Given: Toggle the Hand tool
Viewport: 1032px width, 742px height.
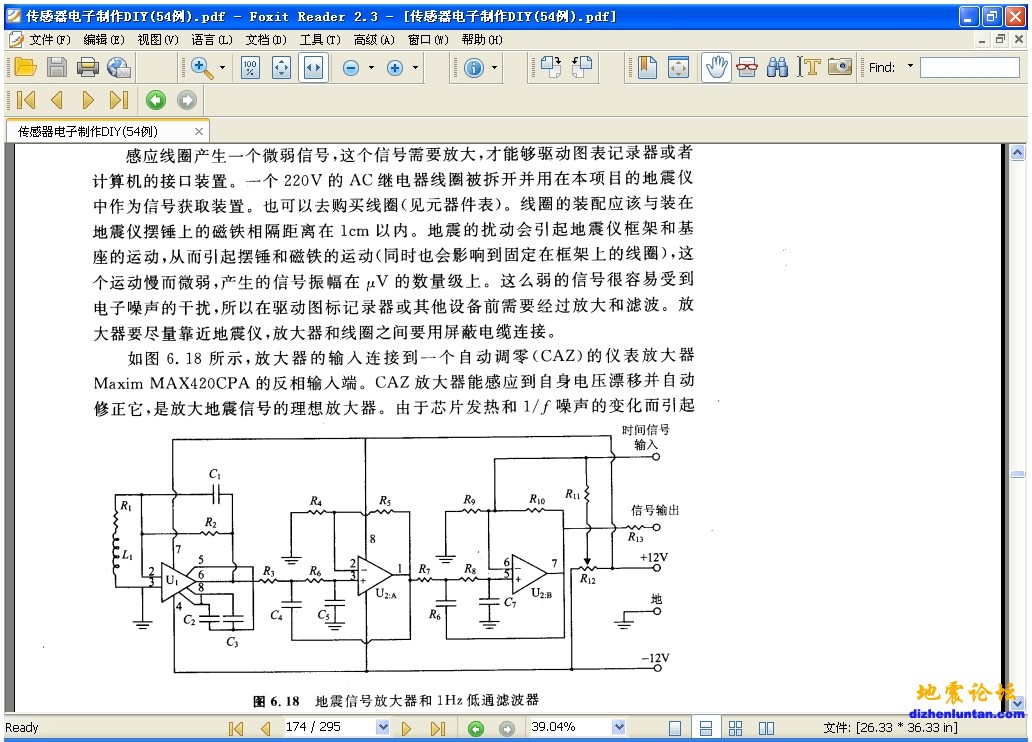Looking at the screenshot, I should point(716,67).
